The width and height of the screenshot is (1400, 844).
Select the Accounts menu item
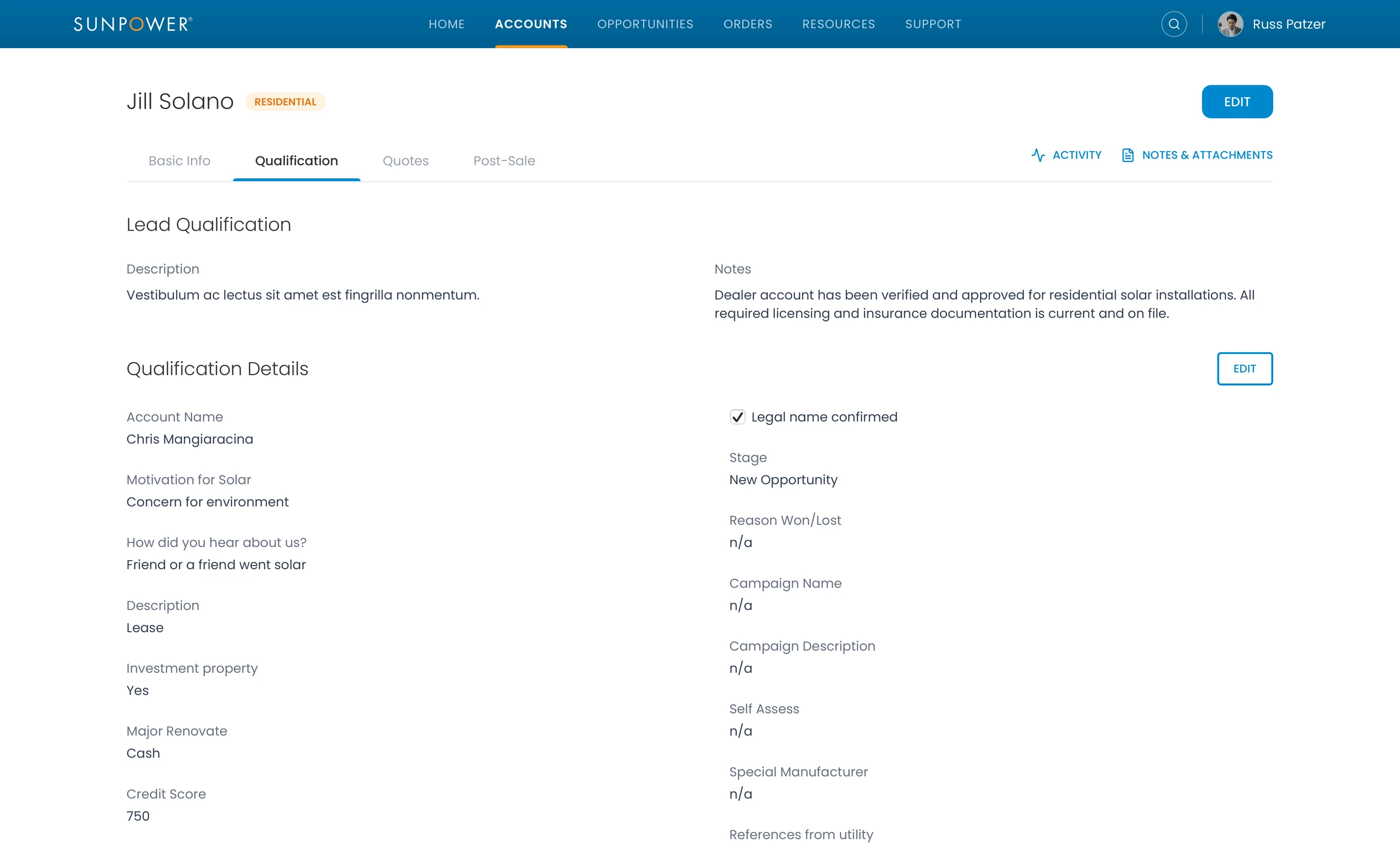pyautogui.click(x=530, y=24)
